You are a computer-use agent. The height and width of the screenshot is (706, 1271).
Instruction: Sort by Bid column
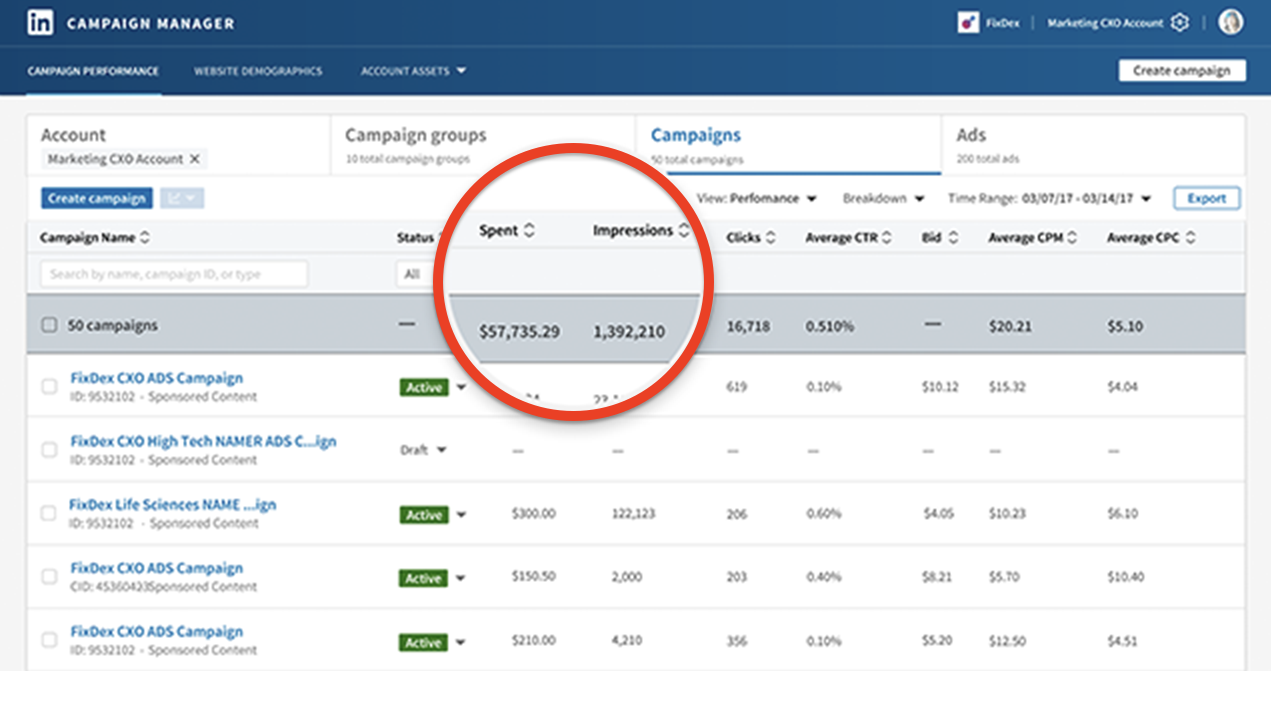[x=953, y=238]
